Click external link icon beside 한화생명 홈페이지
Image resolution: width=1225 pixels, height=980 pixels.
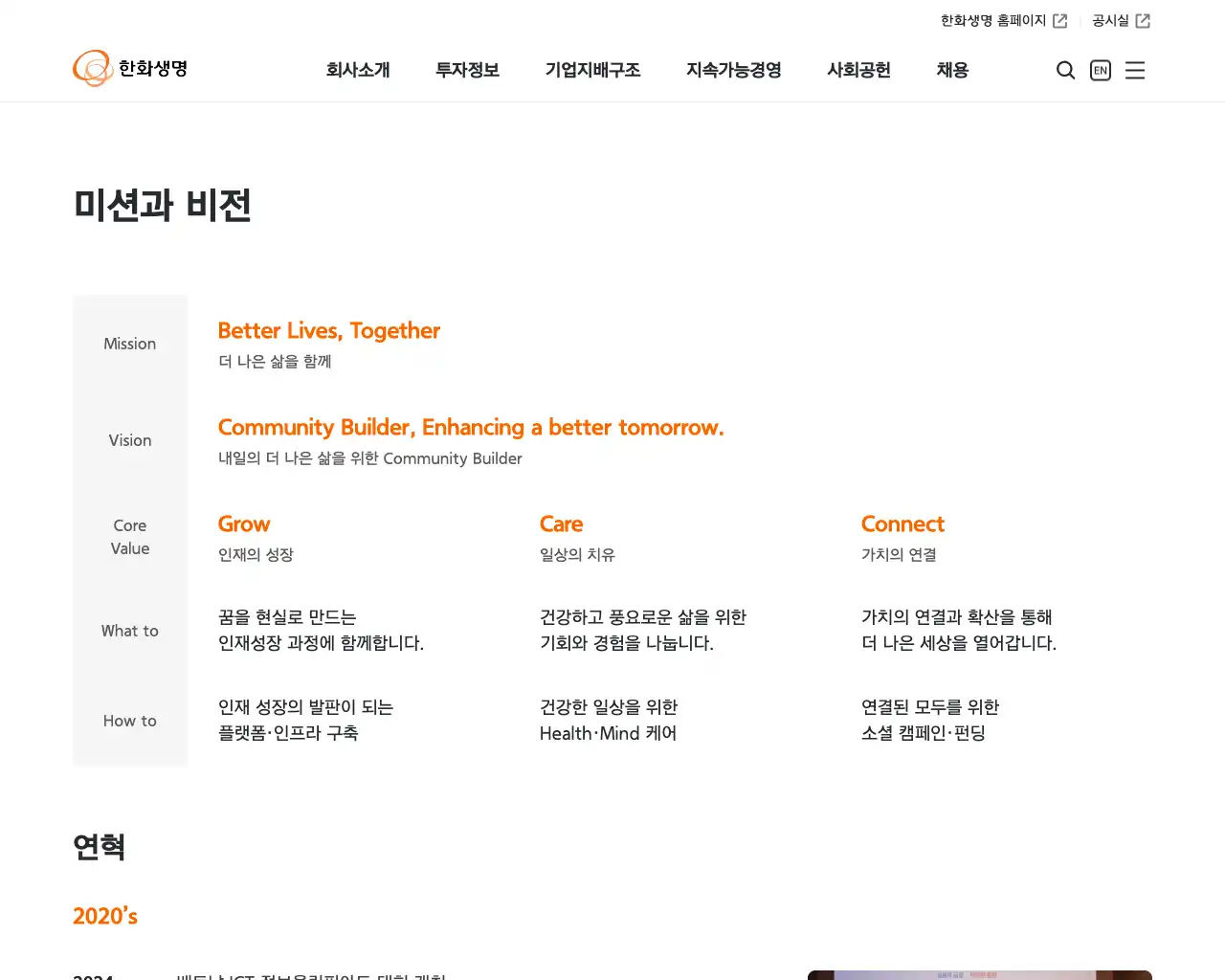pos(1060,21)
